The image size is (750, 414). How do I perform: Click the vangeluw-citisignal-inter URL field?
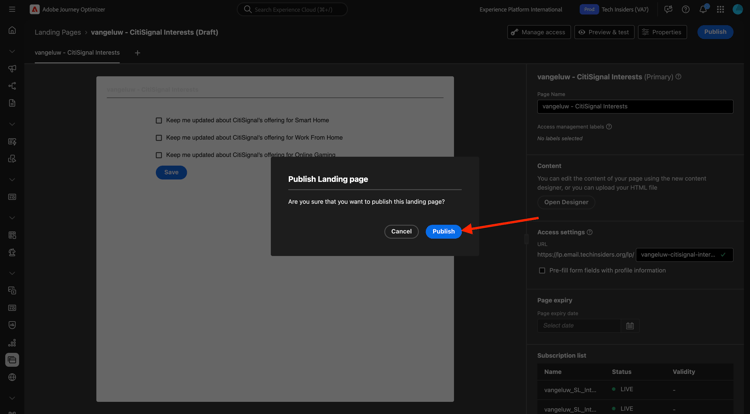684,254
